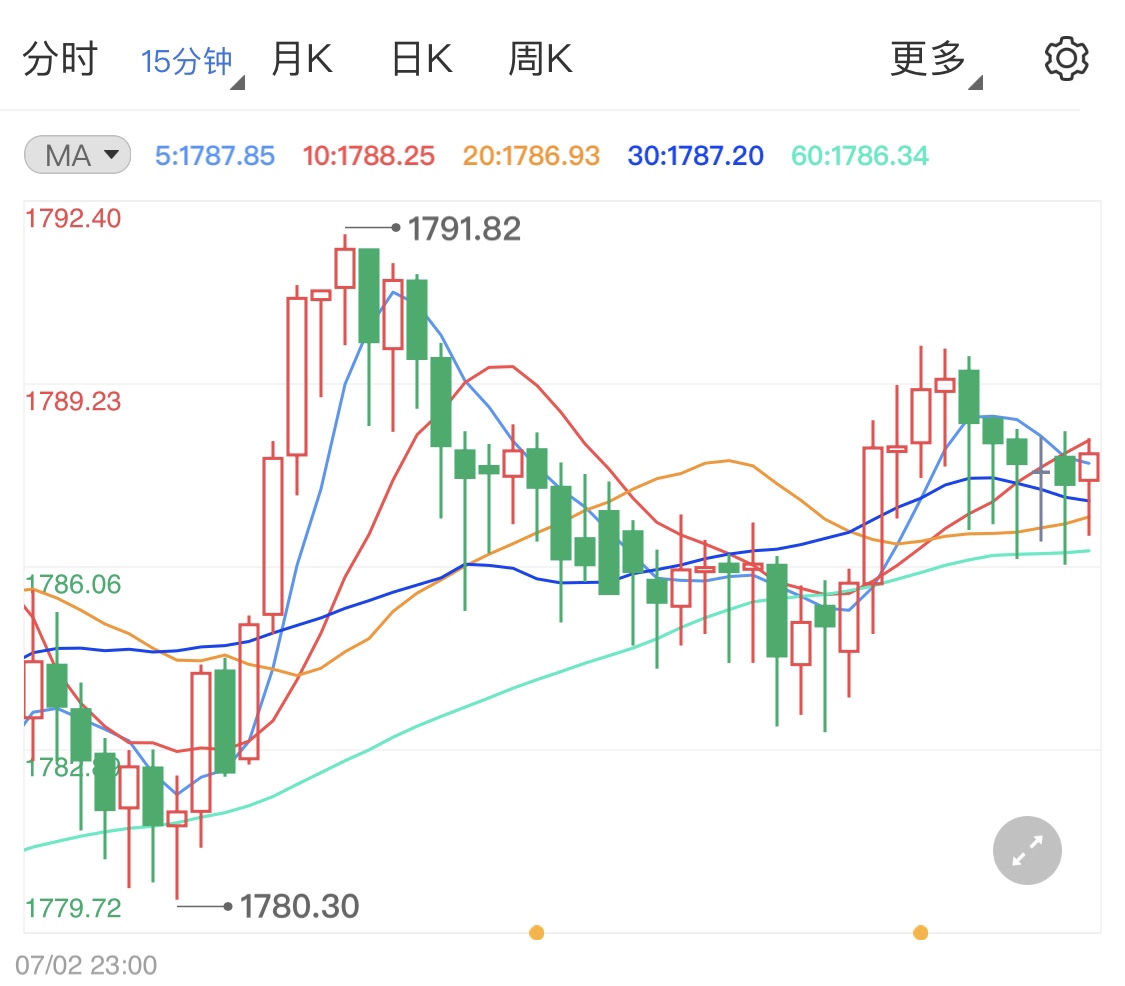Image resolution: width=1125 pixels, height=986 pixels.
Task: Select the MA30 value 30:1787.20
Action: click(695, 156)
